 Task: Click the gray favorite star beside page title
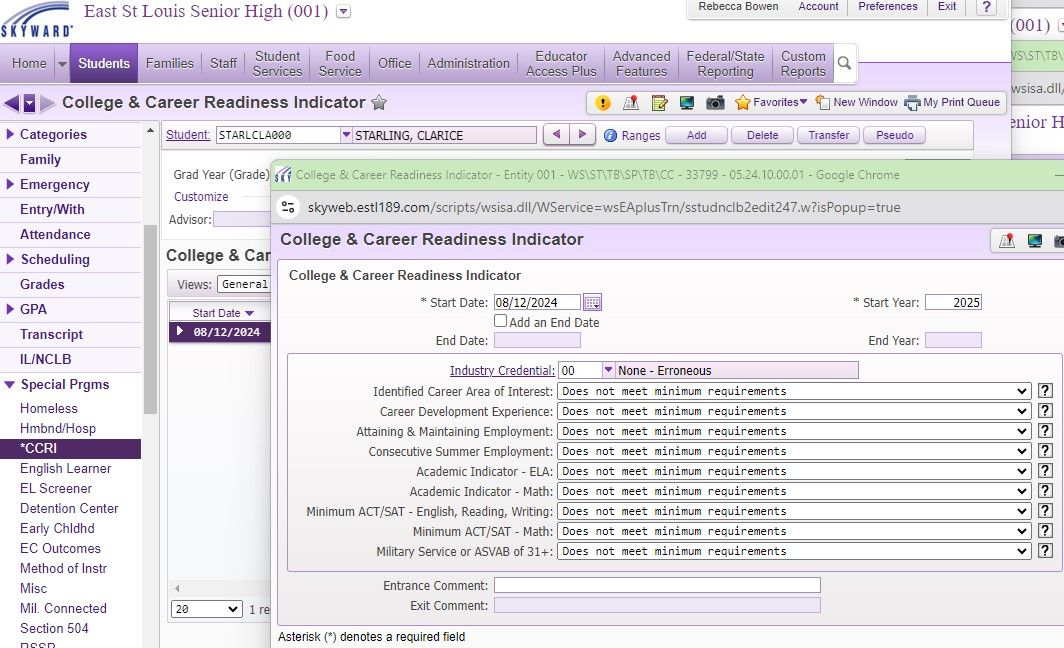379,103
